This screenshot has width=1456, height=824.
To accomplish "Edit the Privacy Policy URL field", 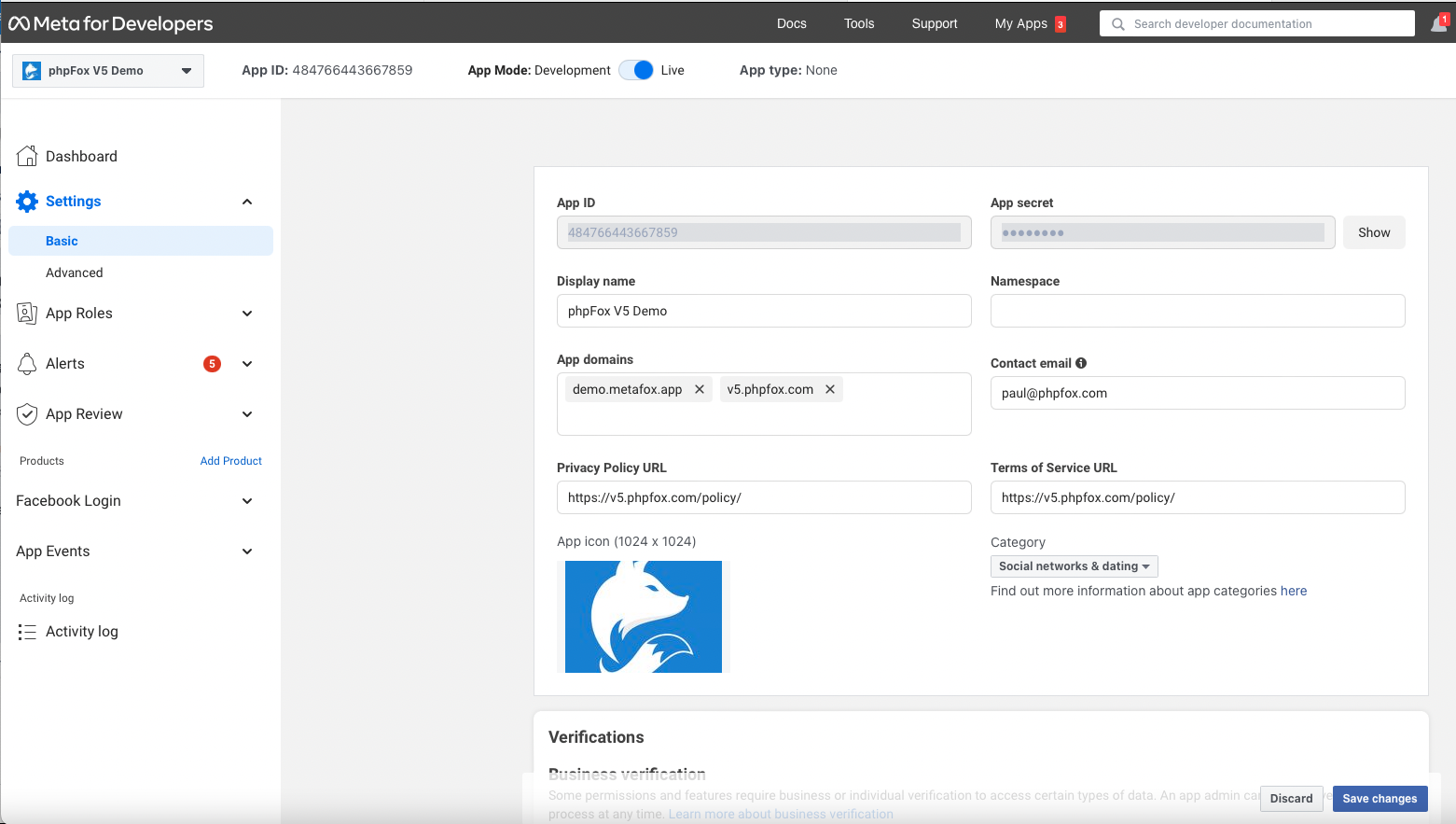I will point(764,497).
